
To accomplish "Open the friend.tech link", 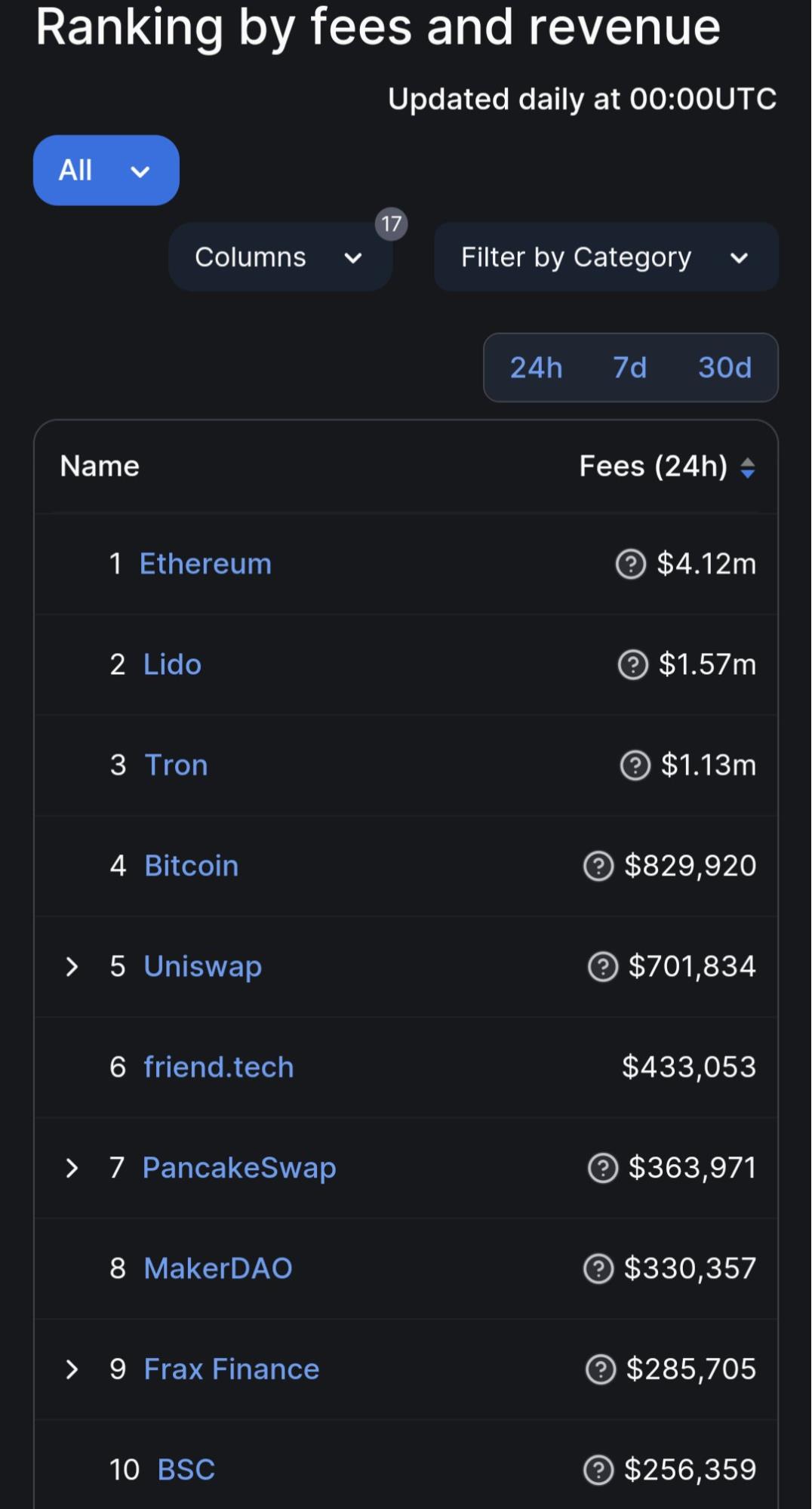I will 219,1067.
